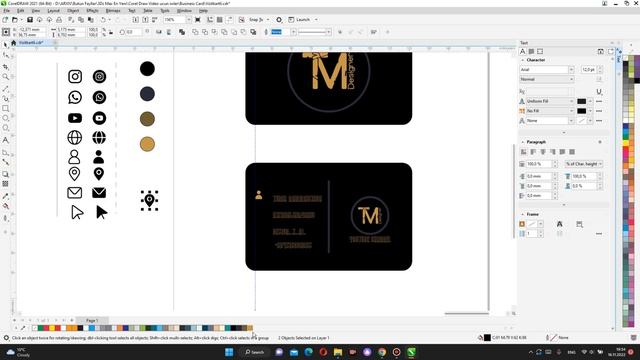
Task: Select the Text tool in the toolbox
Action: click(5, 140)
